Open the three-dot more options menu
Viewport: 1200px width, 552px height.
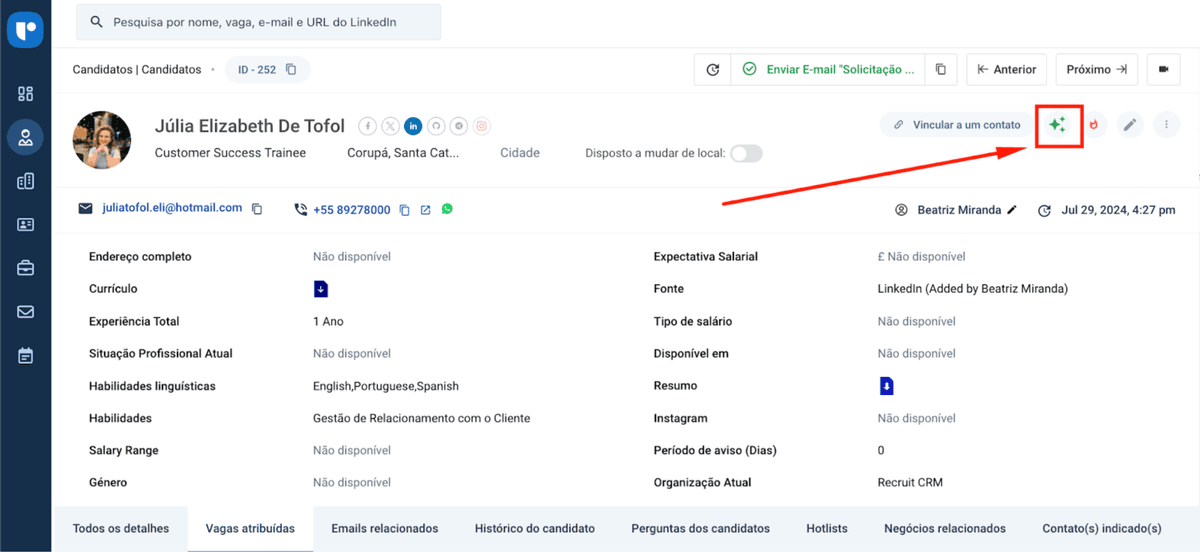(1166, 125)
